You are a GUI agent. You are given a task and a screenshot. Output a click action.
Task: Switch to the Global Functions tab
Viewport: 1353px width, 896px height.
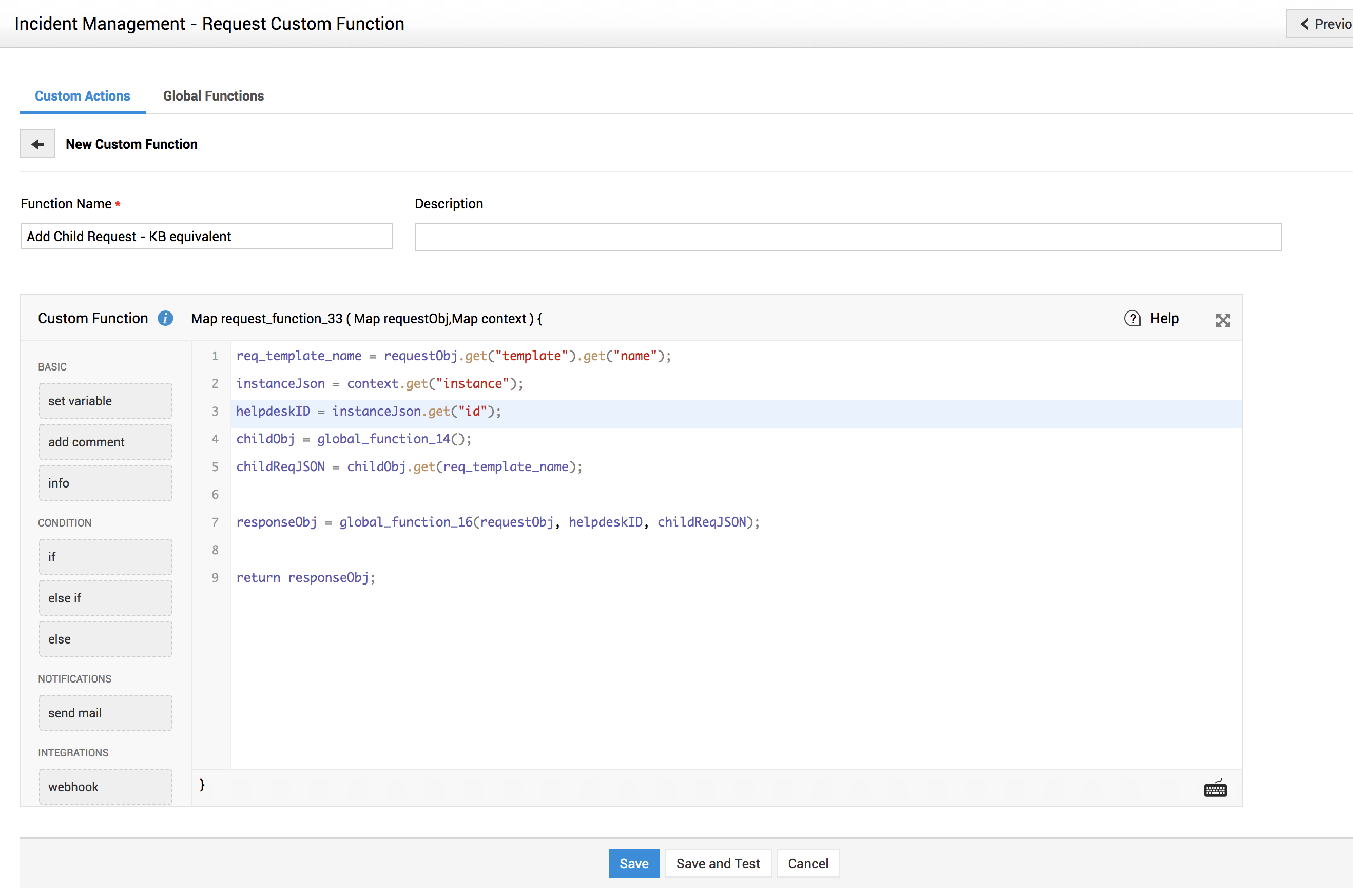pyautogui.click(x=213, y=95)
